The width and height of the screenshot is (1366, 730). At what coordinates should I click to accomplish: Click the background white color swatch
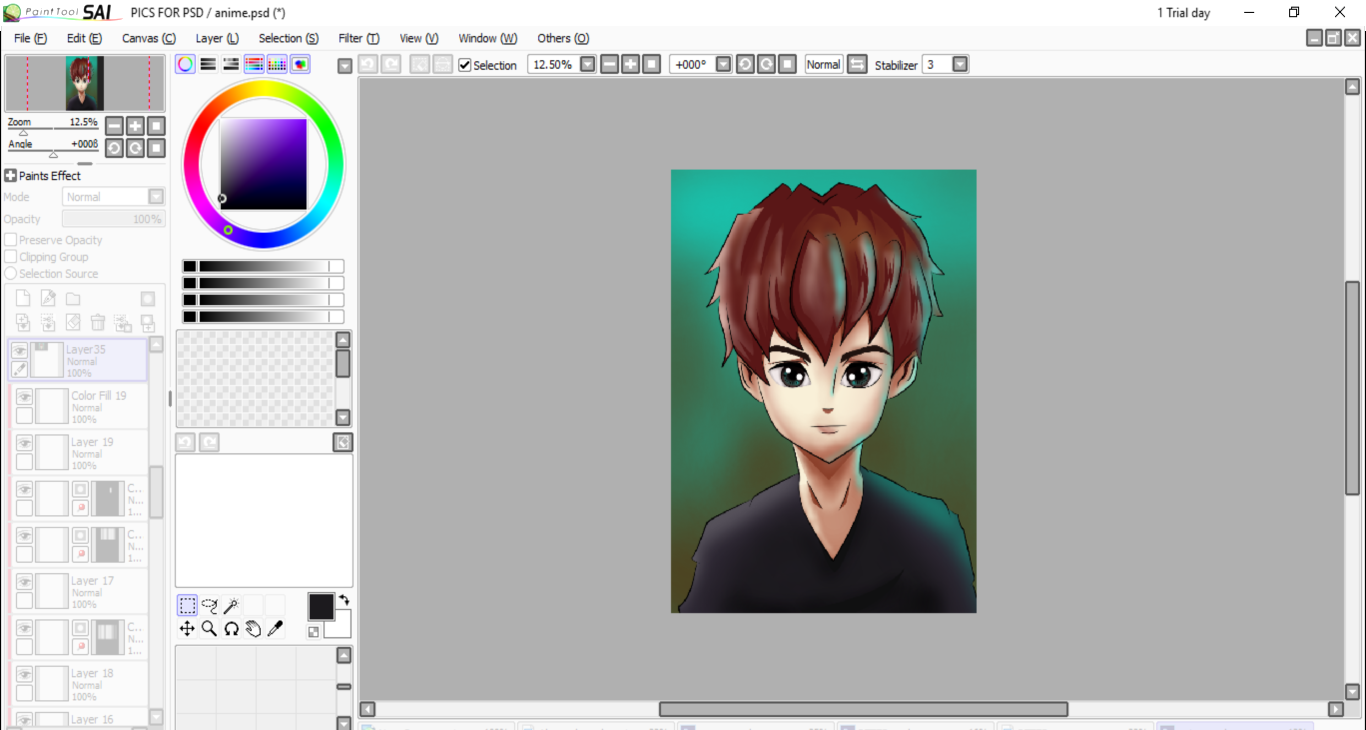coord(343,628)
